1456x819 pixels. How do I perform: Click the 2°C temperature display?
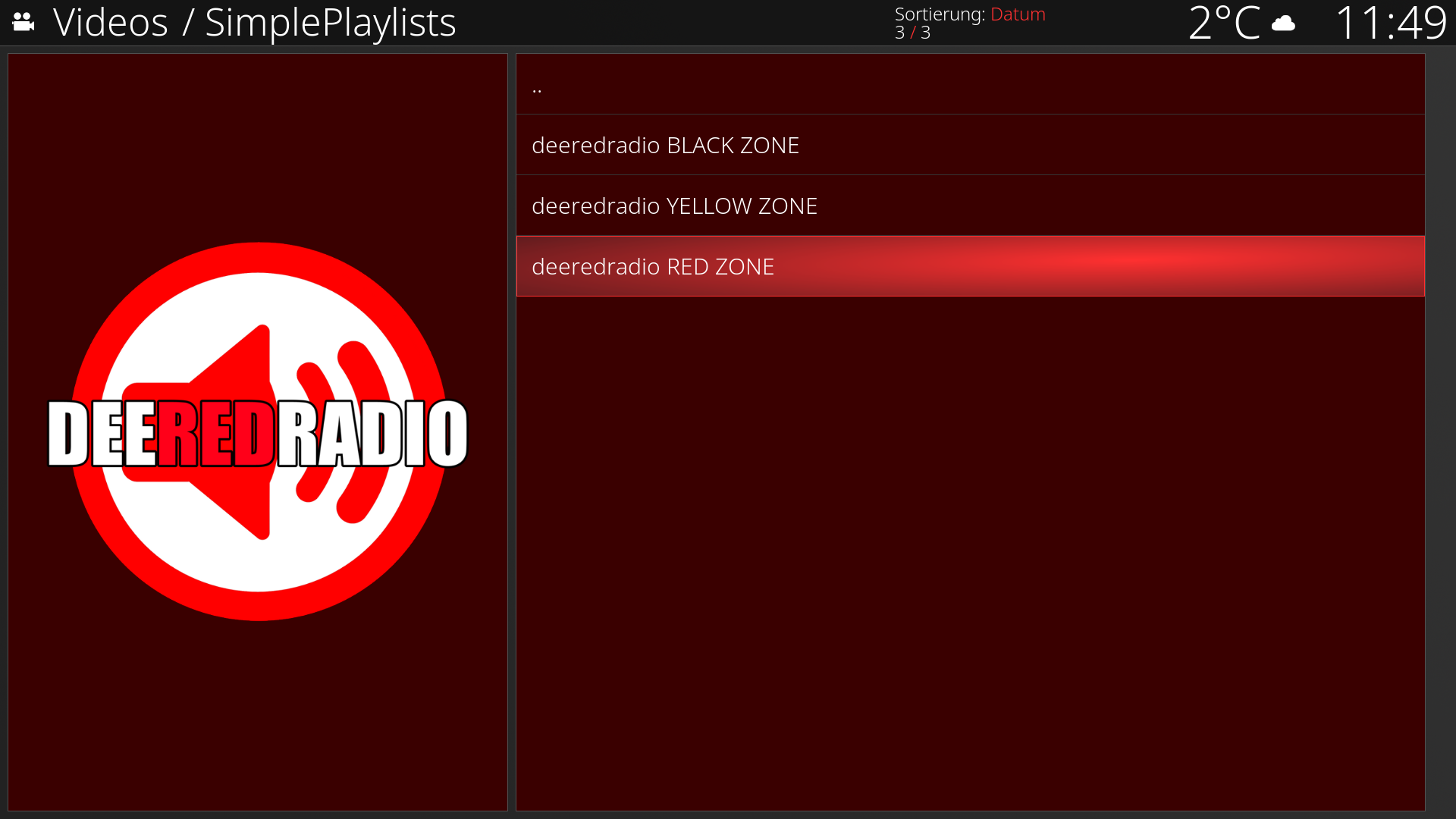[x=1224, y=23]
